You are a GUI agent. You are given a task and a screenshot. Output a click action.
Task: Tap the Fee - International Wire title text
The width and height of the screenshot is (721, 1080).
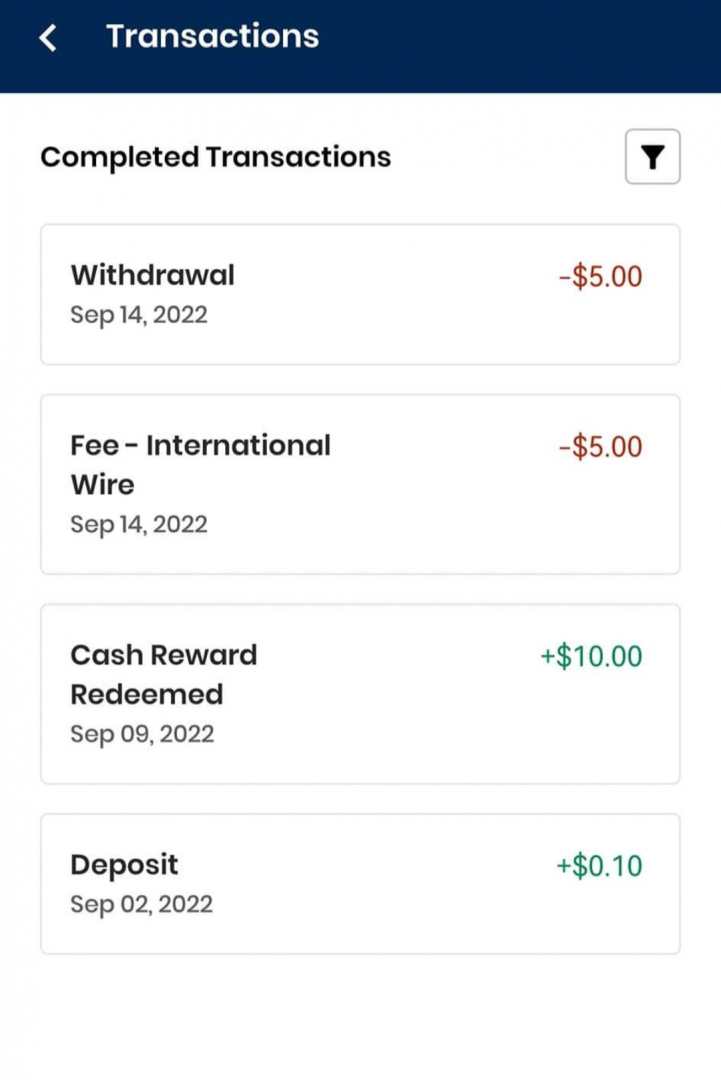pos(200,464)
